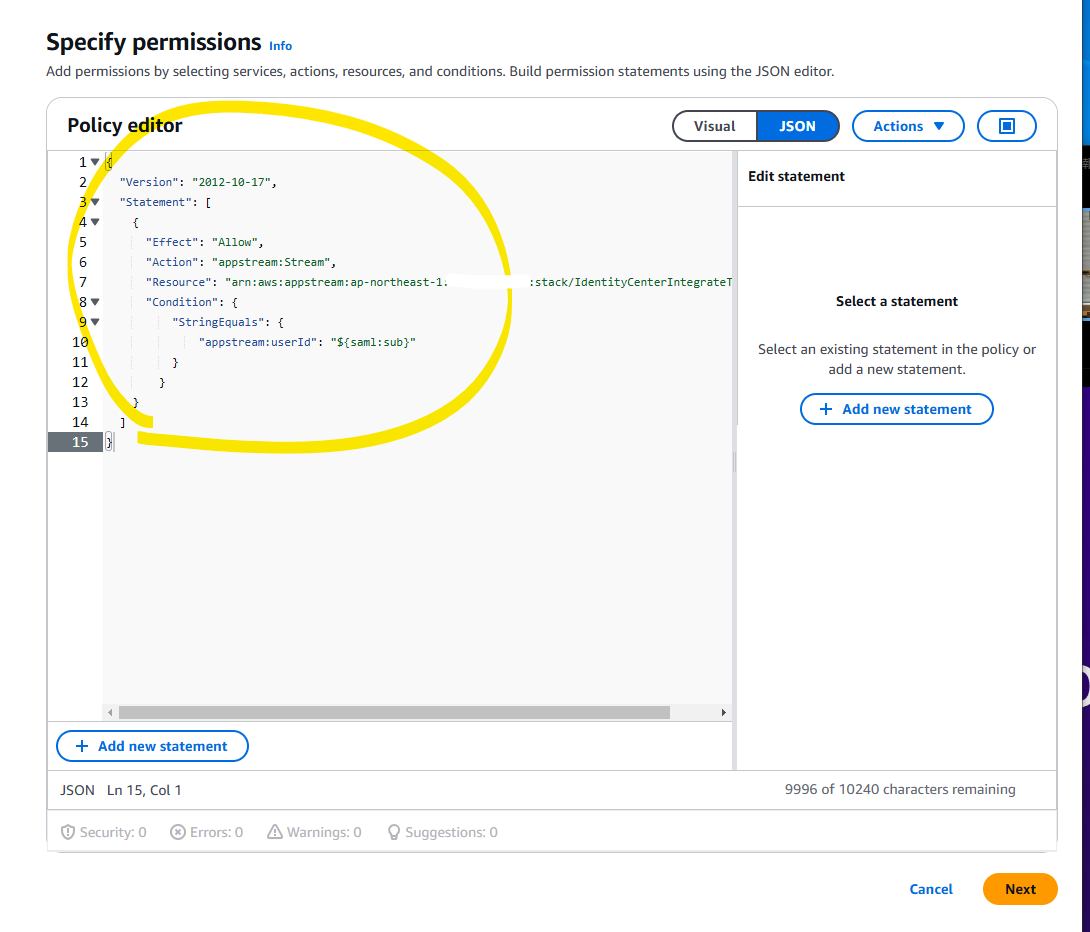Viewport: 1090px width, 932px height.
Task: Click the Suggestions lightbulb icon
Action: 394,832
